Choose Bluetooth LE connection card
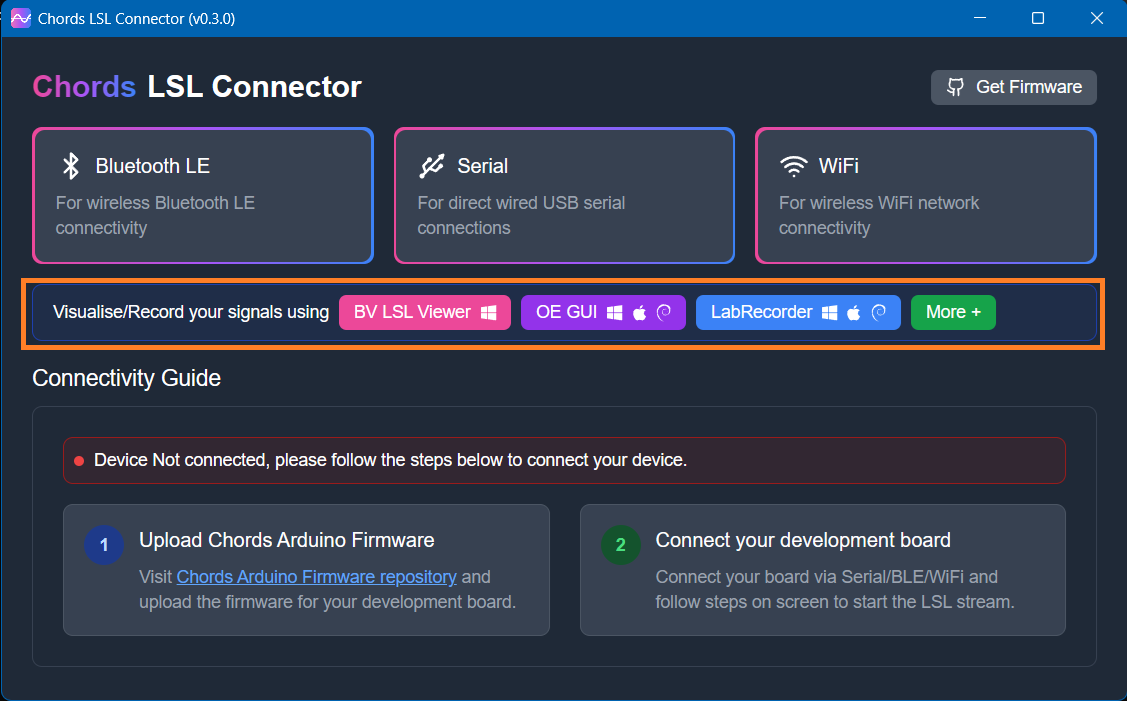The height and width of the screenshot is (701, 1127). coord(203,196)
